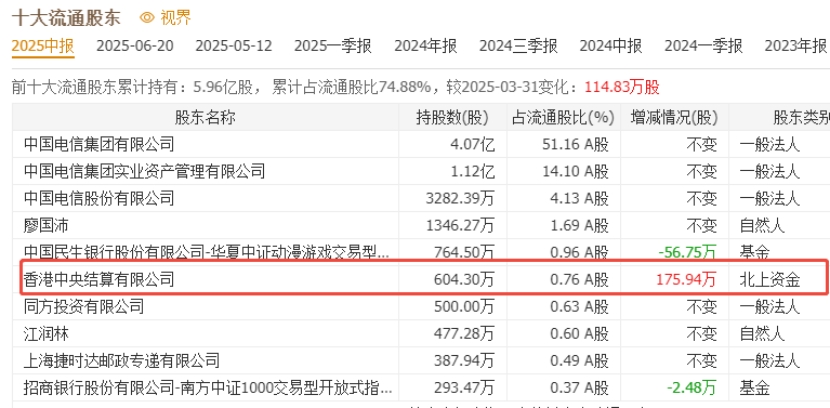This screenshot has height=408, width=830.
Task: Select the 2025中报 tab
Action: pyautogui.click(x=43, y=46)
